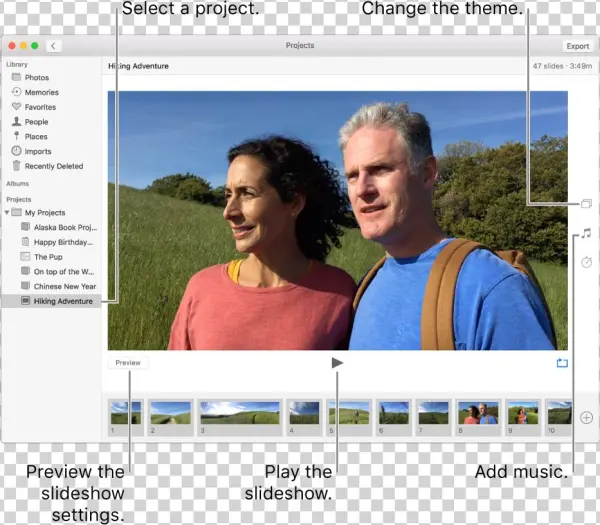This screenshot has width=600, height=525.
Task: Select the Hiking Adventure project
Action: [62, 301]
